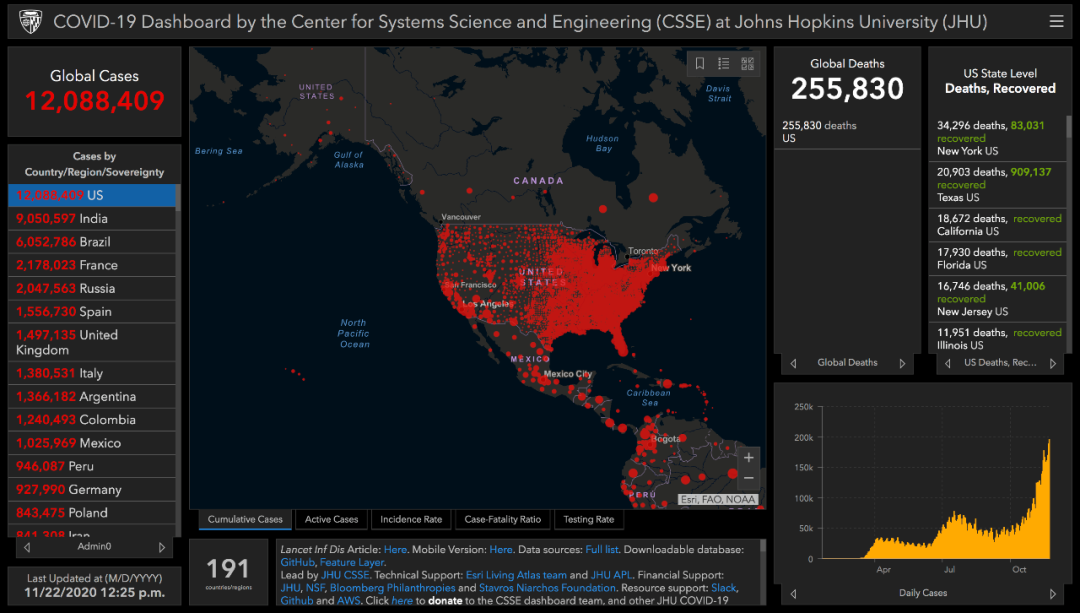The image size is (1080, 613).
Task: Choose France in cases list
Action: 92,265
